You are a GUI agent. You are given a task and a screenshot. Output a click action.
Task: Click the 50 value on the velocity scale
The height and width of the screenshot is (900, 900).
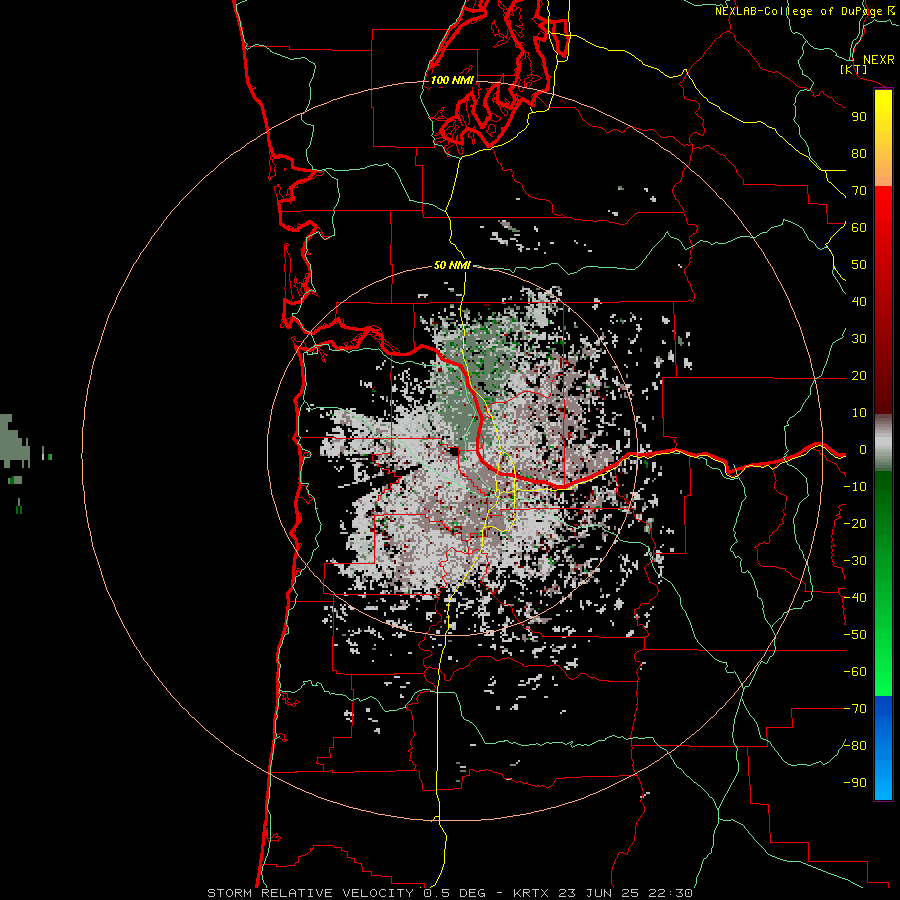coord(859,265)
